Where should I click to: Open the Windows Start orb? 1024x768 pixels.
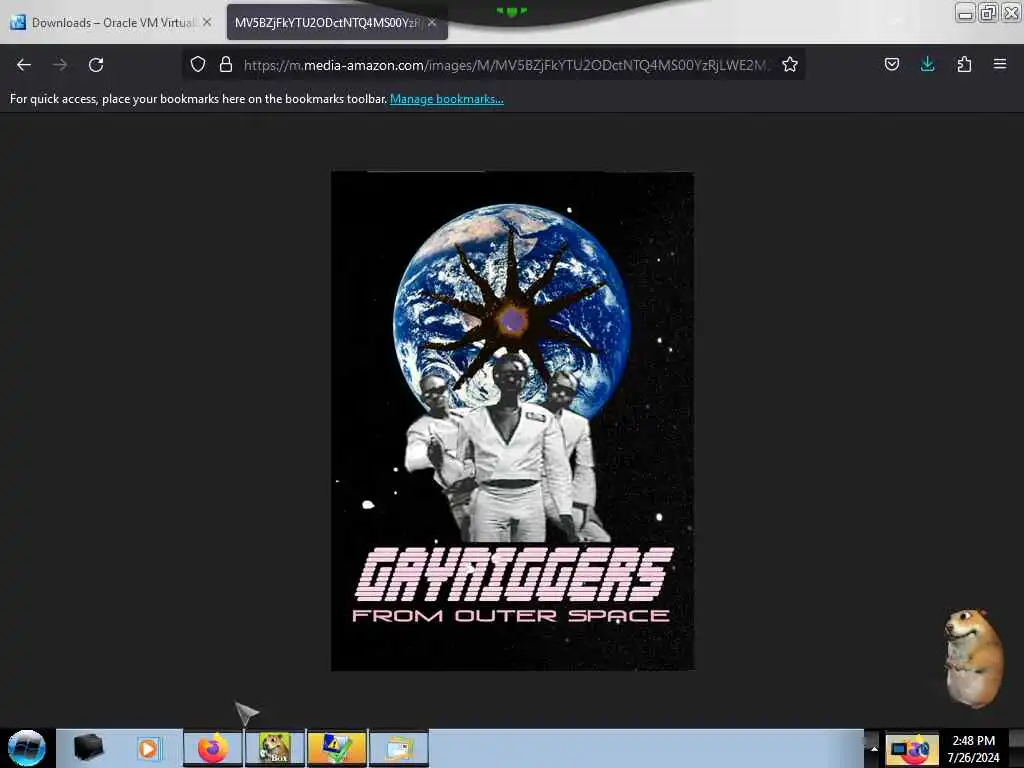pos(27,748)
